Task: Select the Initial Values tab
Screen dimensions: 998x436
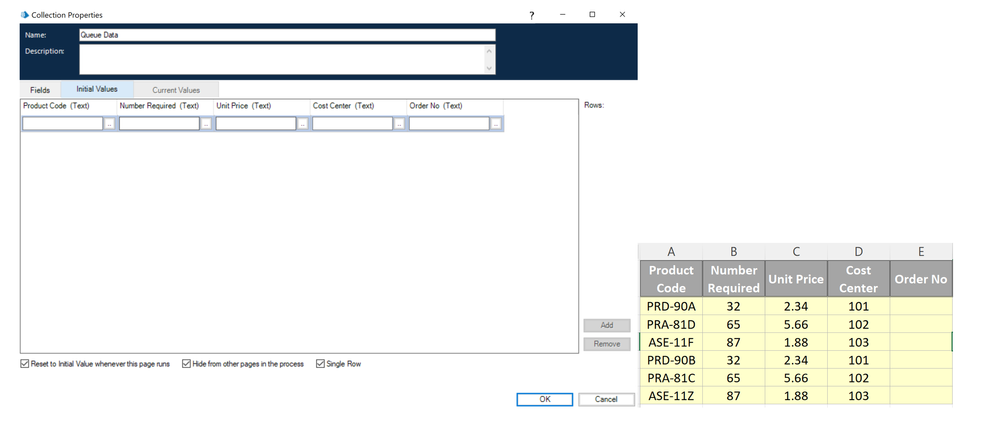Action: click(x=97, y=89)
